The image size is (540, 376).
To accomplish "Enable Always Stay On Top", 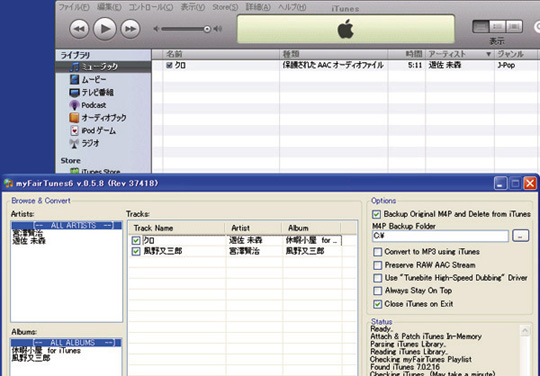I will tap(378, 291).
